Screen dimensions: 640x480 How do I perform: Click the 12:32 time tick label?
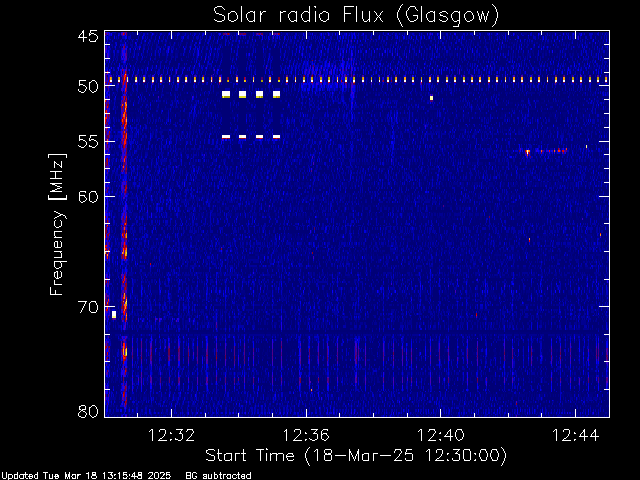click(171, 435)
